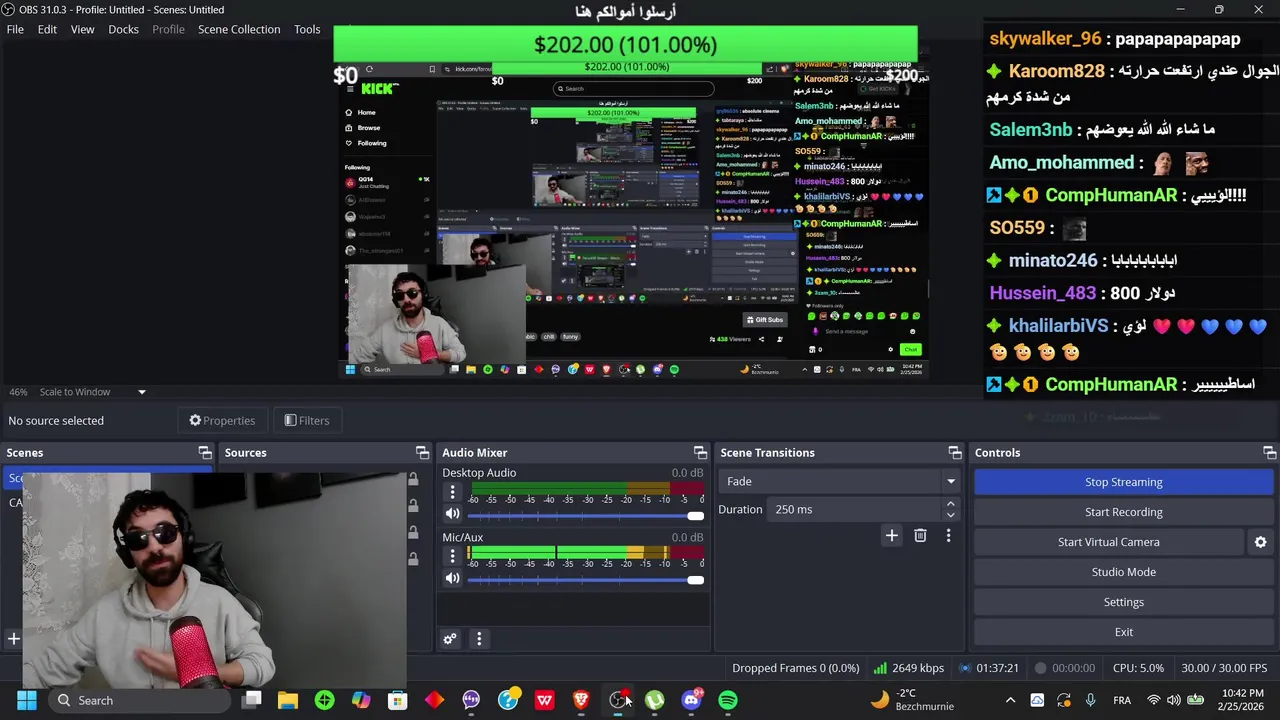Float the Audio Mixer dock header icon
The image size is (1280, 720).
tap(700, 453)
